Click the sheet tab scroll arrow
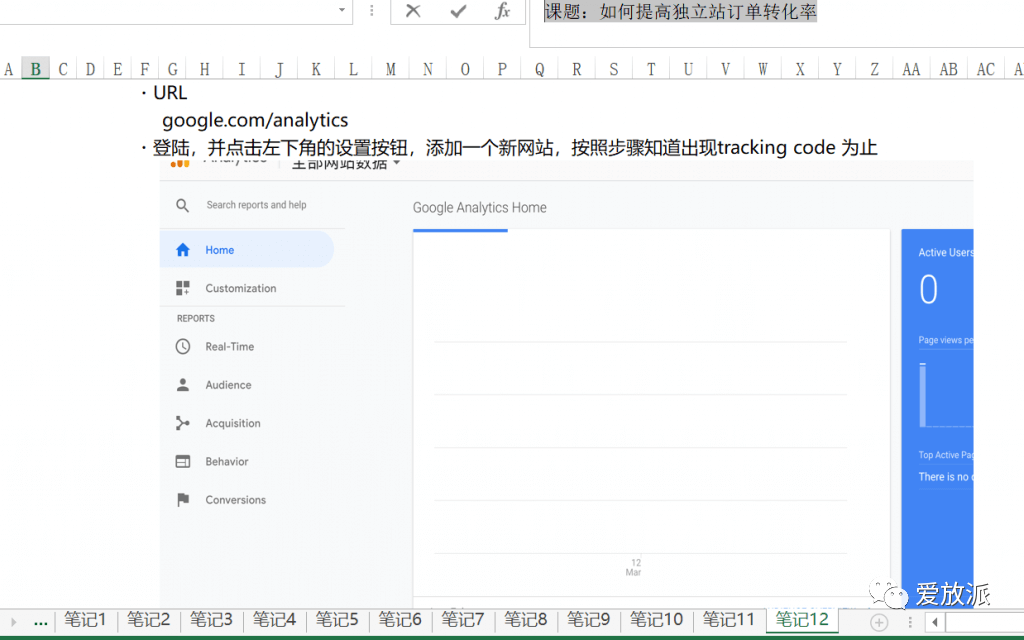This screenshot has height=640, width=1024. (x=13, y=622)
